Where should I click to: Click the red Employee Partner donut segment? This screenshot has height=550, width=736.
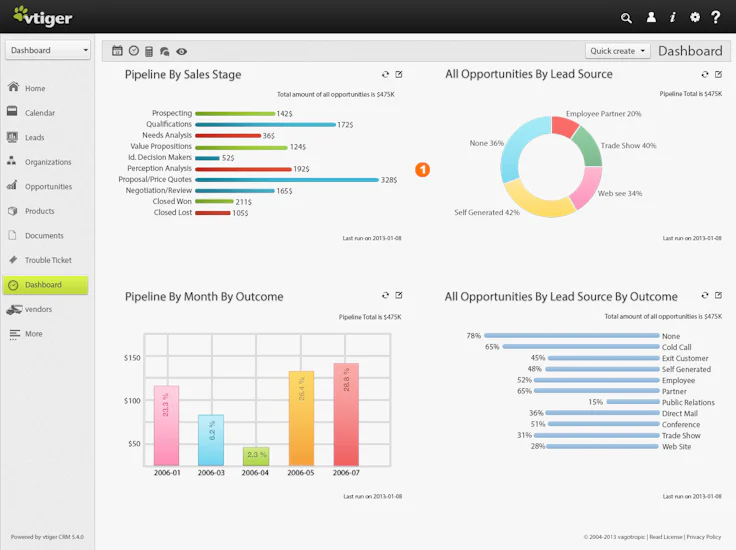pos(564,125)
